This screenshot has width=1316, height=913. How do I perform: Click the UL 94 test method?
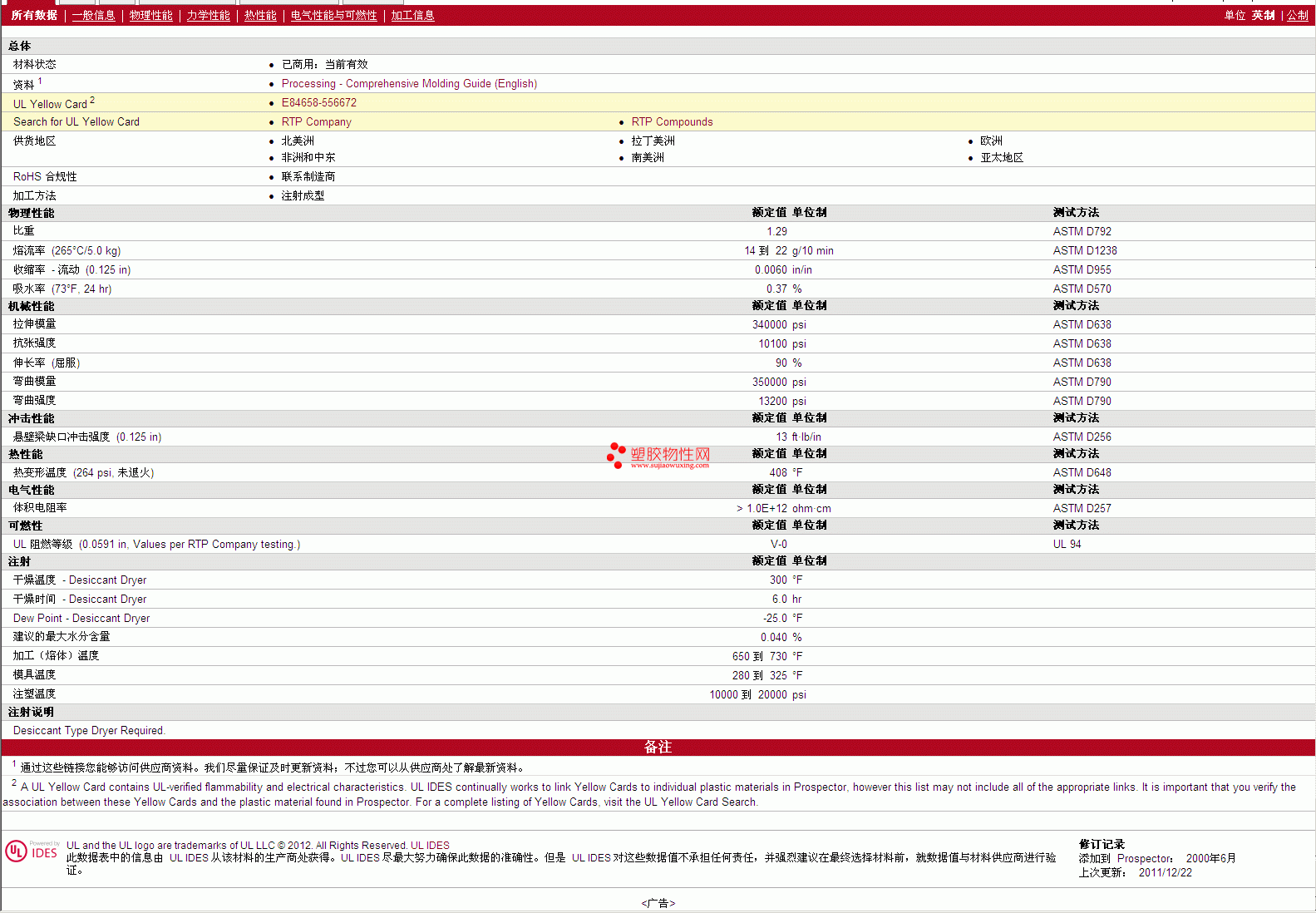[x=1067, y=544]
